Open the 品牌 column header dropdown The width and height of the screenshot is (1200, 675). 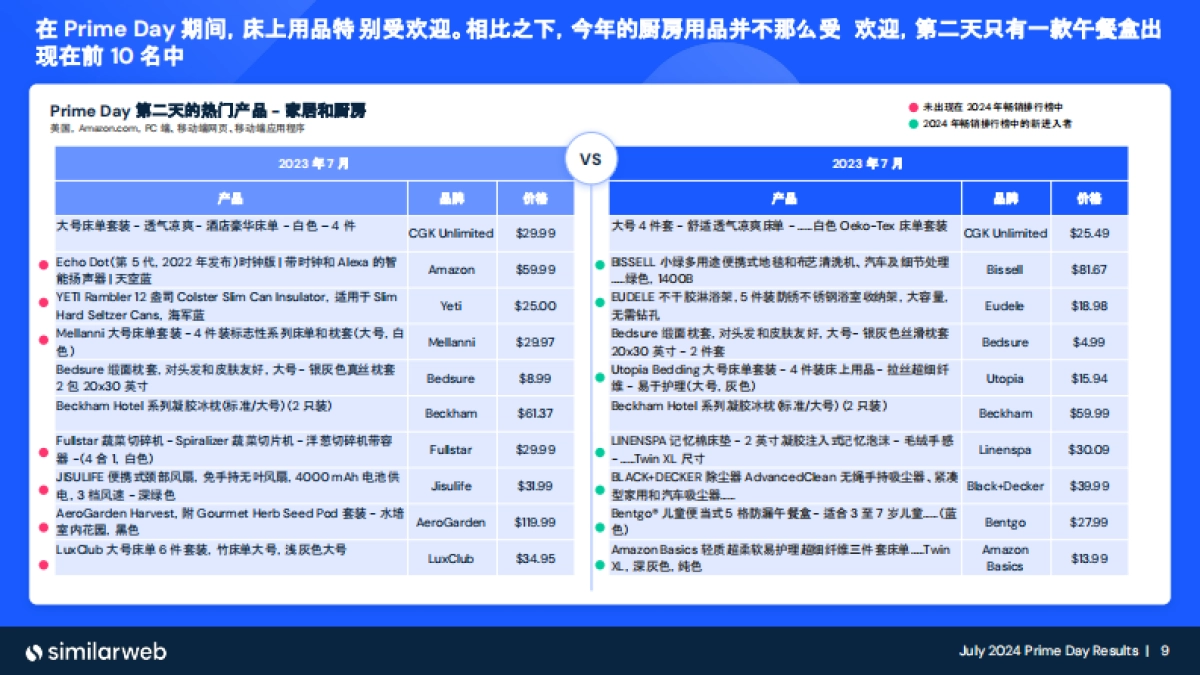[x=452, y=197]
